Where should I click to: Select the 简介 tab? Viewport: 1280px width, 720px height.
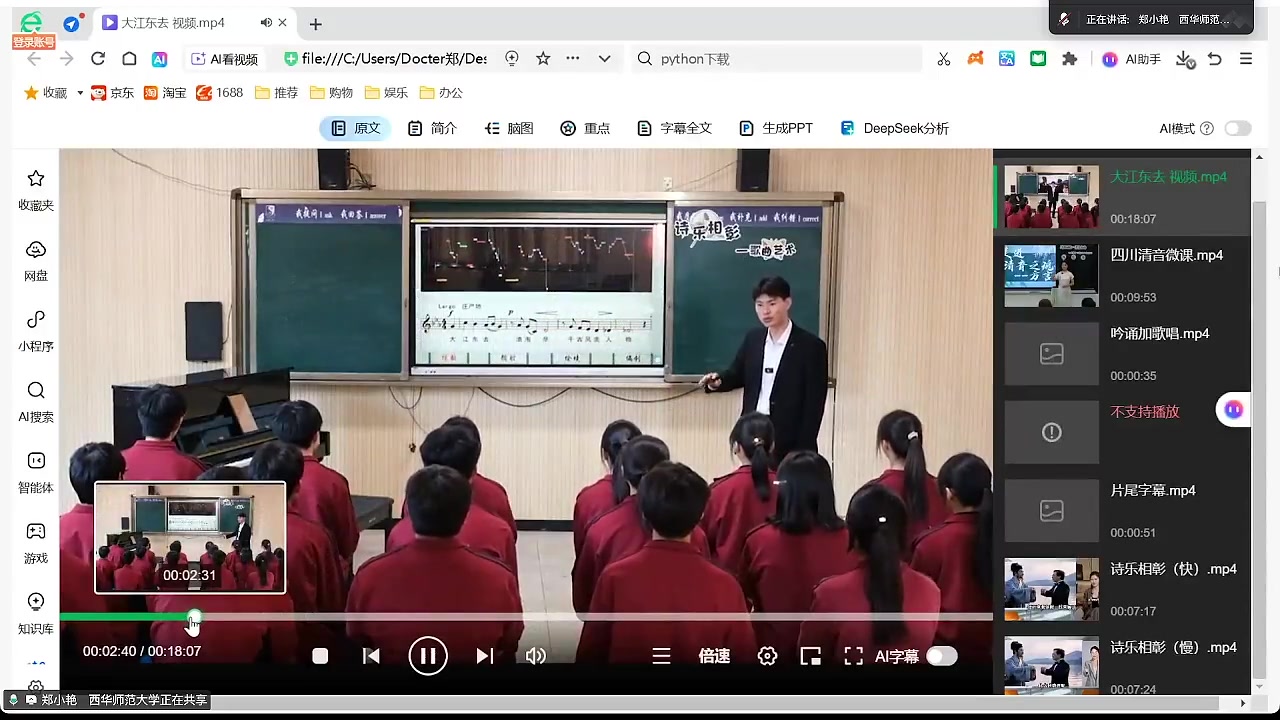click(432, 128)
